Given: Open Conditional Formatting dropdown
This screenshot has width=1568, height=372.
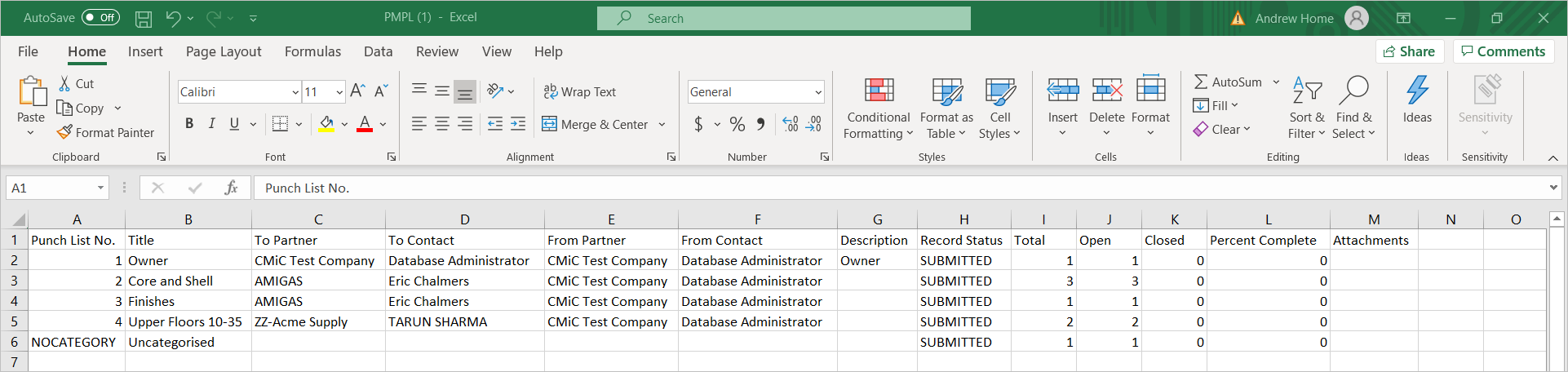Looking at the screenshot, I should (879, 108).
